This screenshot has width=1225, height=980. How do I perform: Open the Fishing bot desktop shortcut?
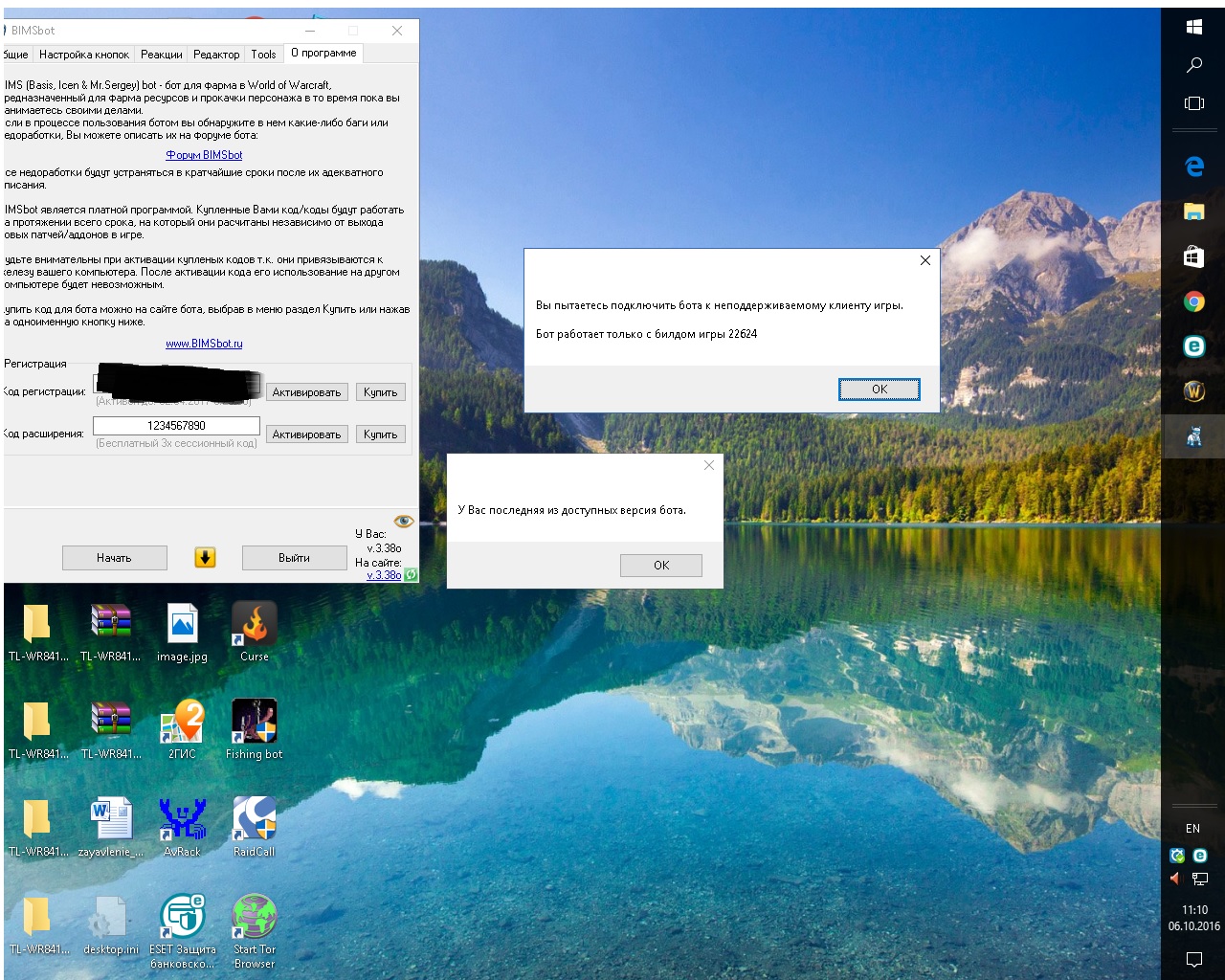coord(255,722)
